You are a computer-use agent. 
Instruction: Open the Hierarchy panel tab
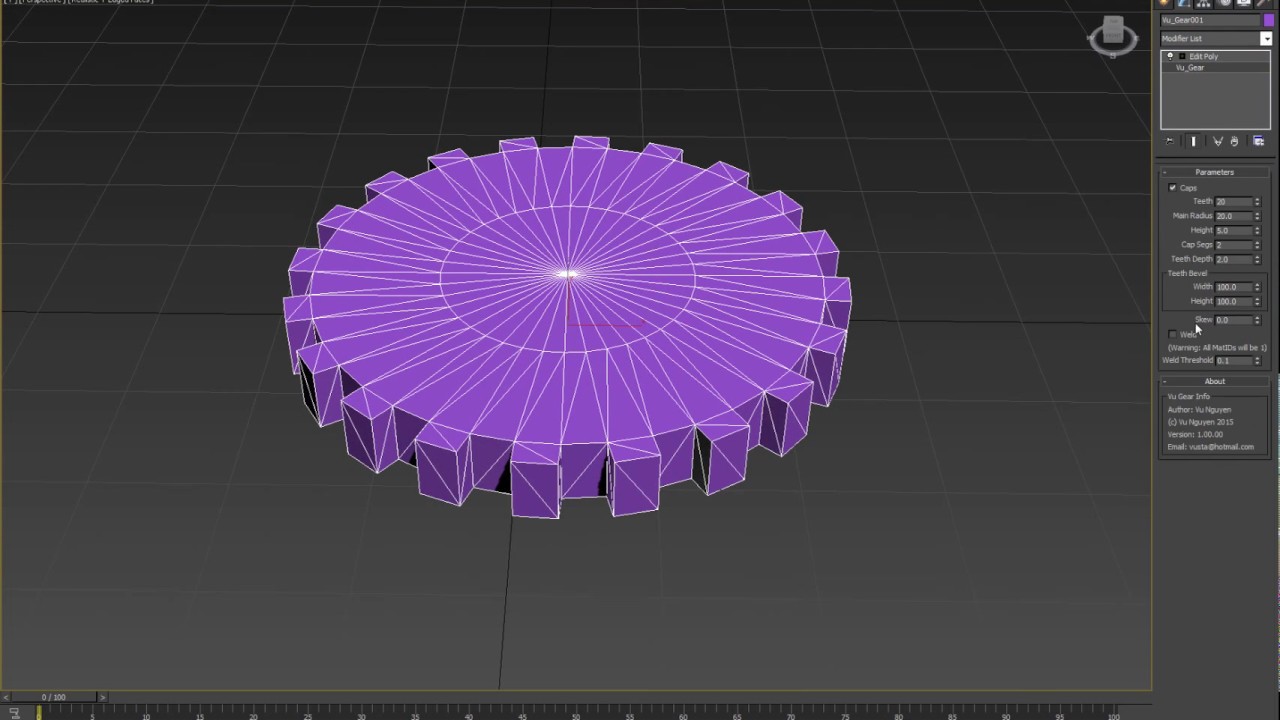click(x=1204, y=3)
